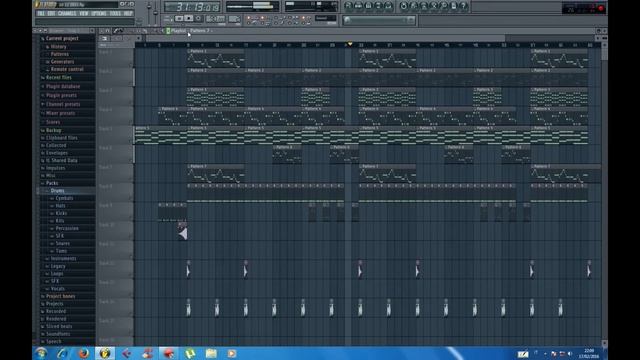This screenshot has height=360, width=640.
Task: Open the Backup folder
Action: (53, 131)
